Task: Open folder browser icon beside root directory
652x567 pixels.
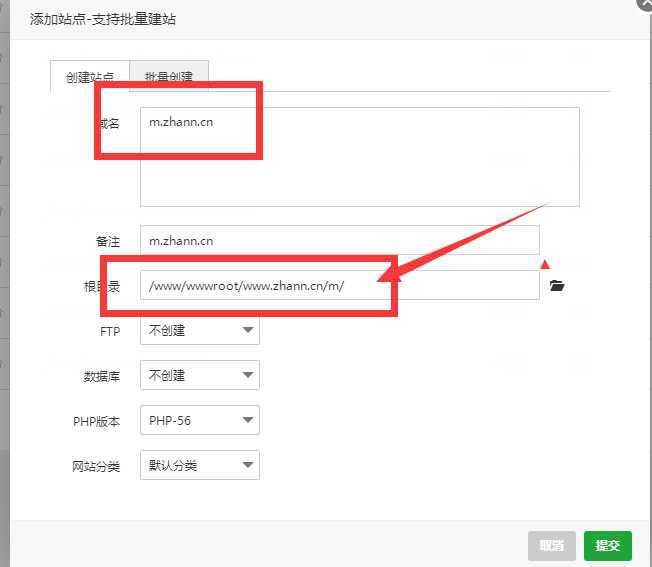Action: 557,286
